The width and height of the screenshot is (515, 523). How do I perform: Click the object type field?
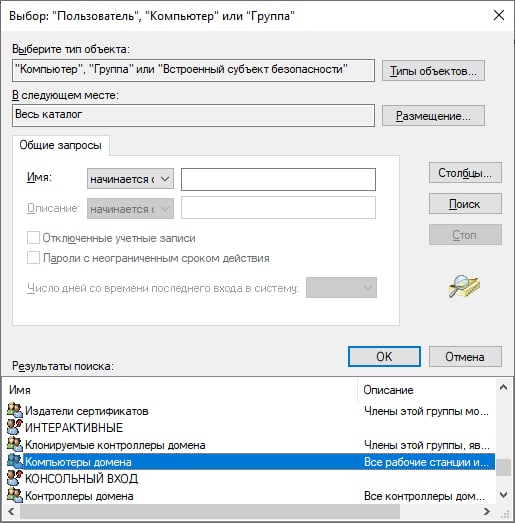pyautogui.click(x=193, y=70)
